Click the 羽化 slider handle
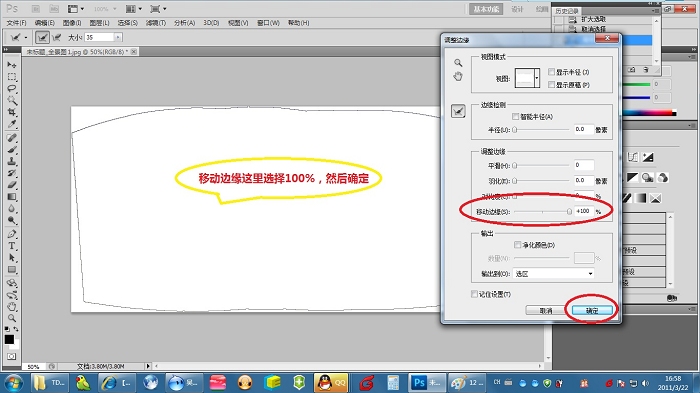 coord(515,181)
